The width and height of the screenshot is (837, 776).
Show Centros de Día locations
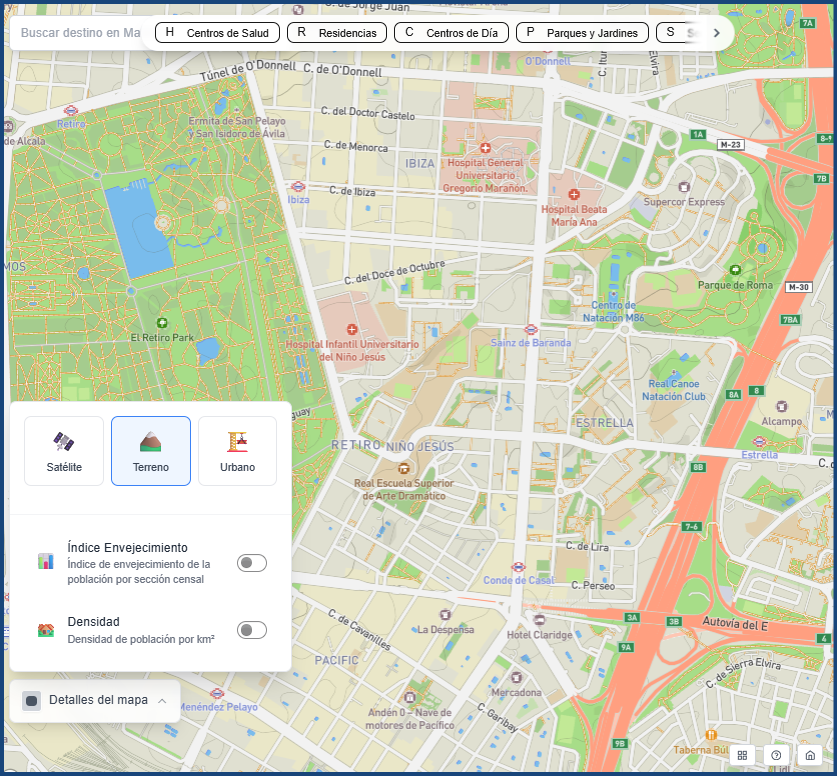[x=451, y=33]
